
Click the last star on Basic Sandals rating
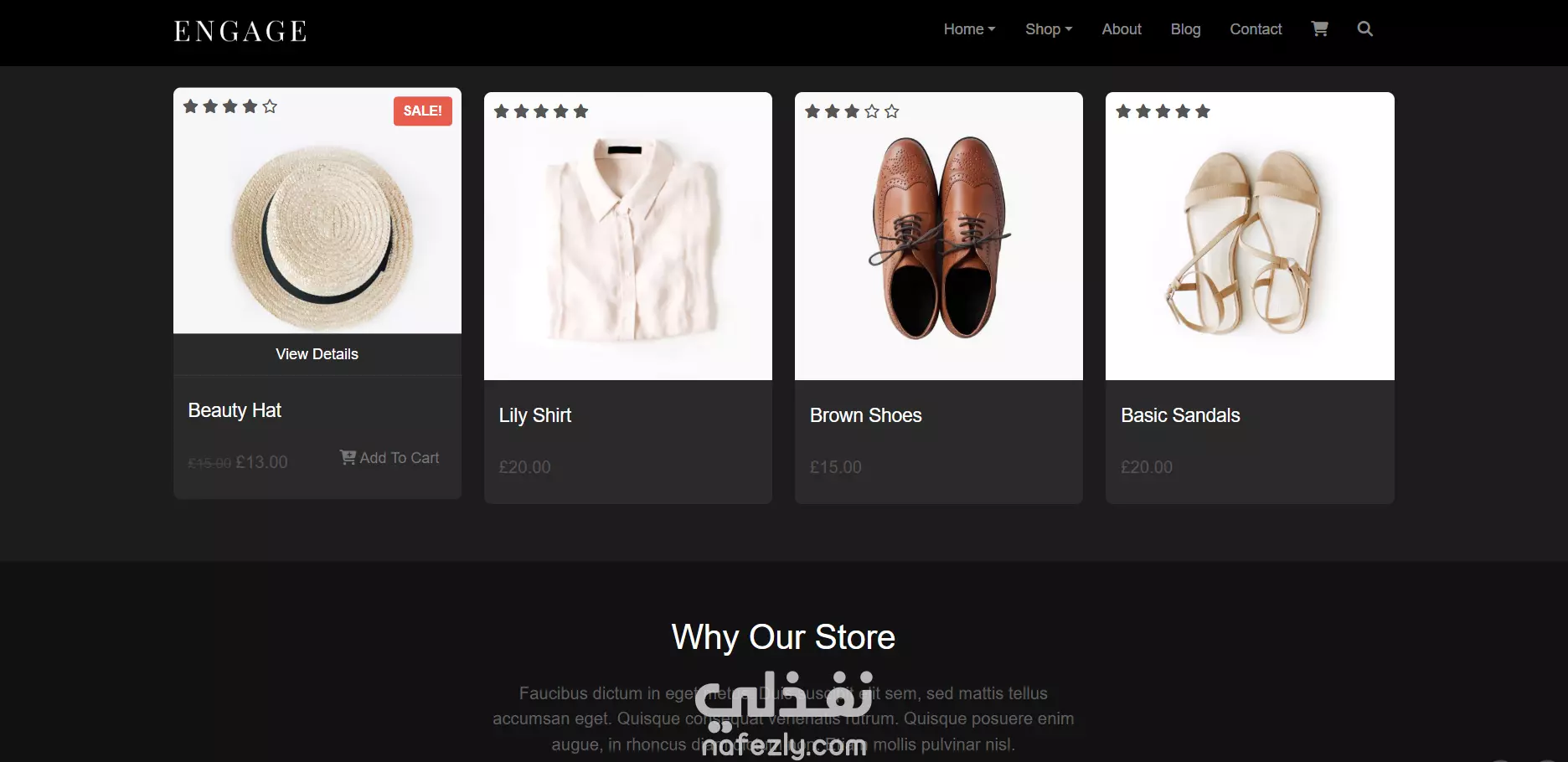point(1203,111)
